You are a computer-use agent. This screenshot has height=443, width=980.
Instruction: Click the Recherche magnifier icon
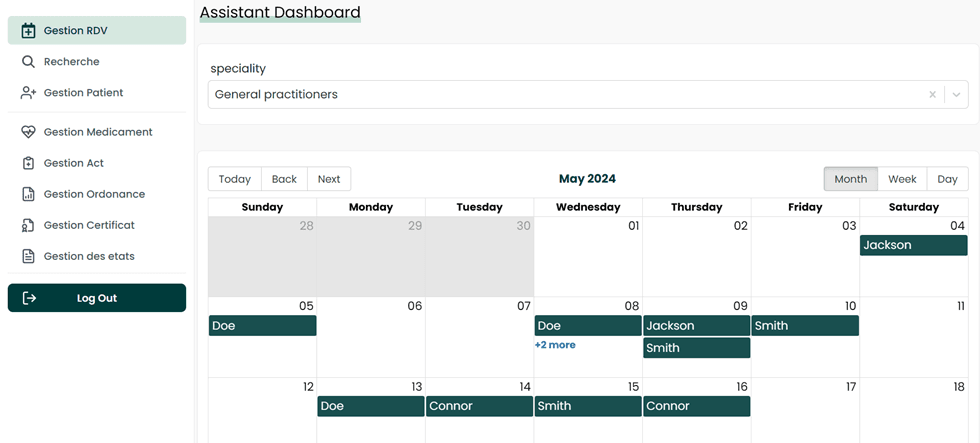coord(28,62)
